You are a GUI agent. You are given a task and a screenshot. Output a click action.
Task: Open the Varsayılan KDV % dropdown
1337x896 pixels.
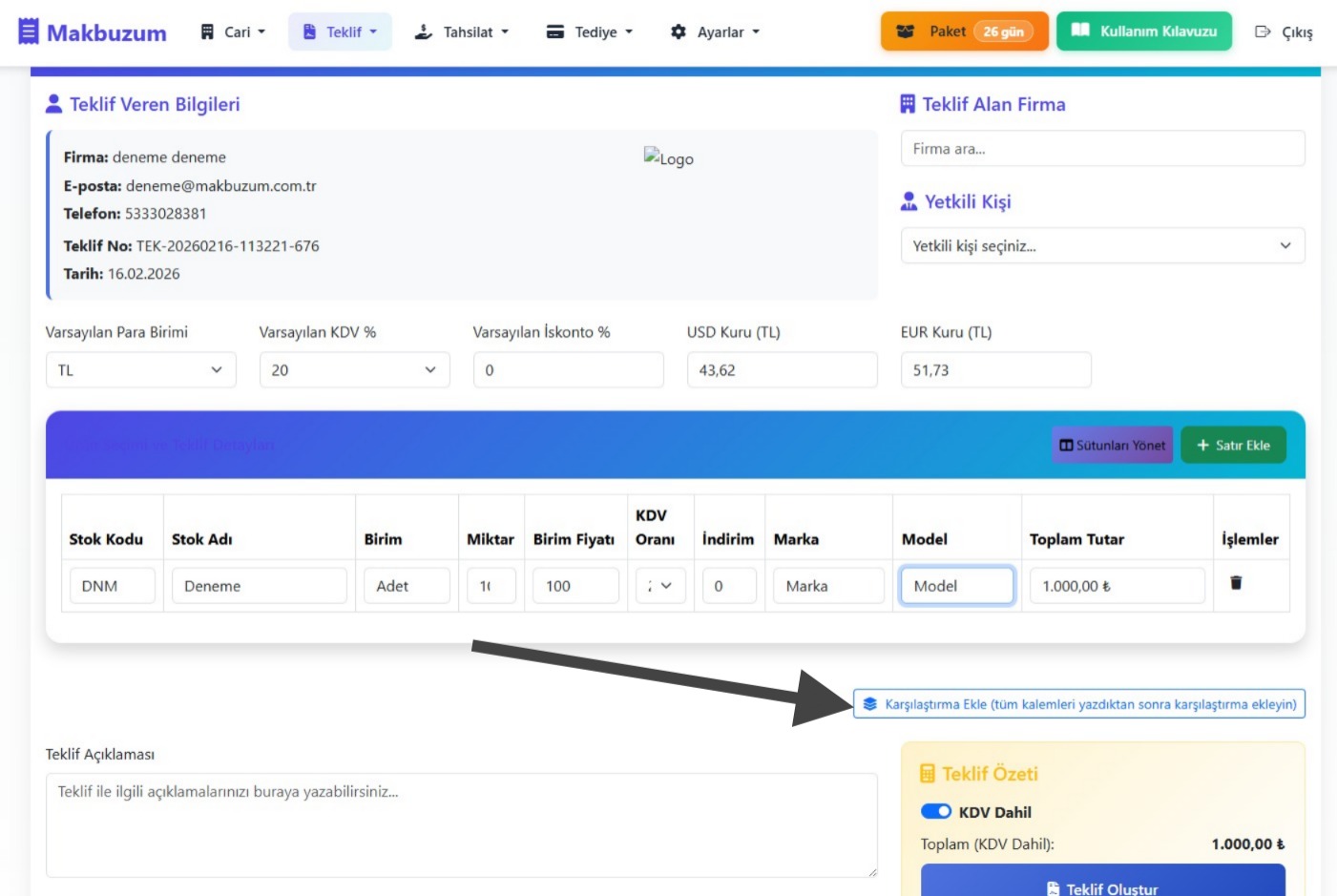pos(354,370)
